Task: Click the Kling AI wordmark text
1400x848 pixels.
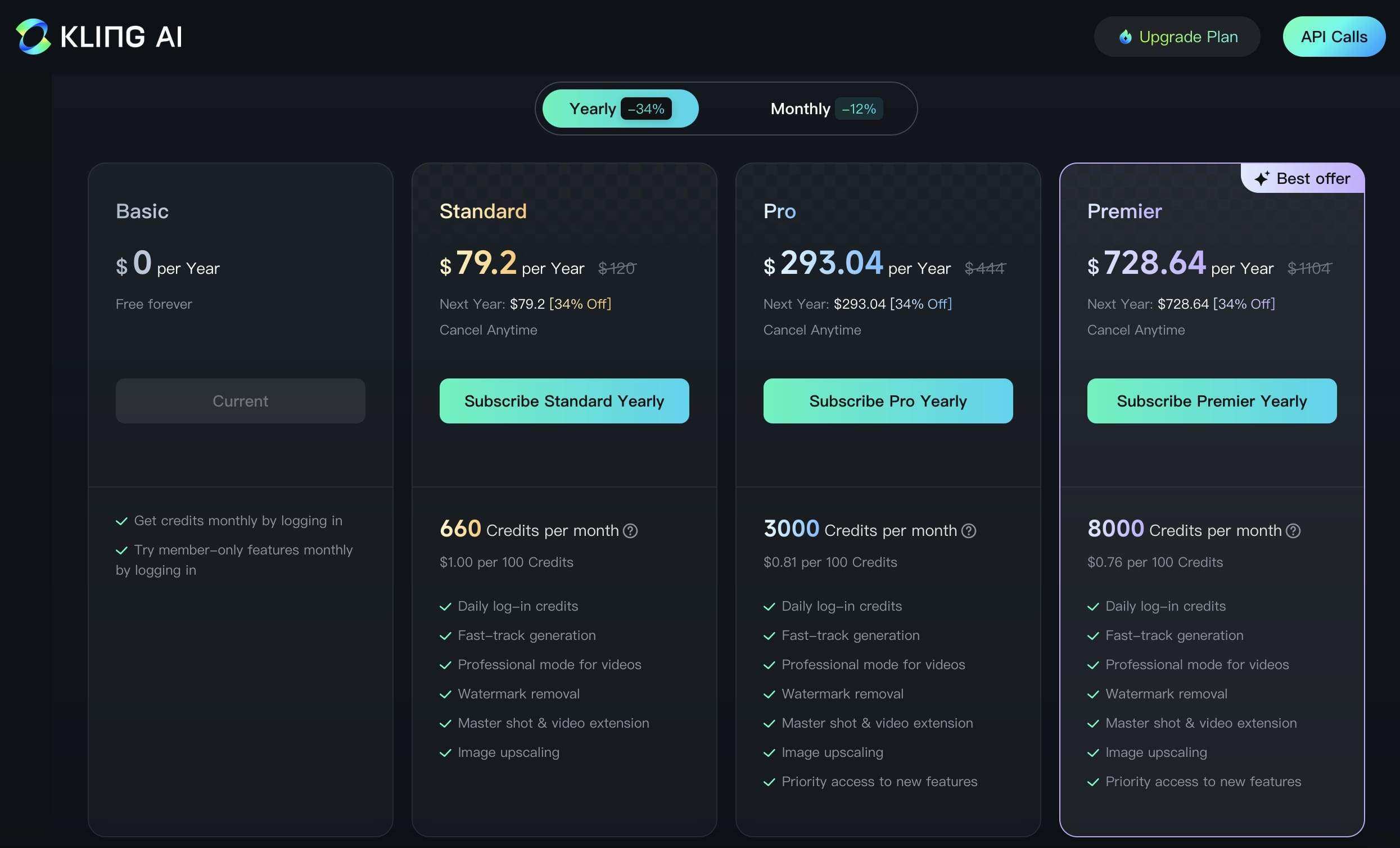Action: coord(121,37)
